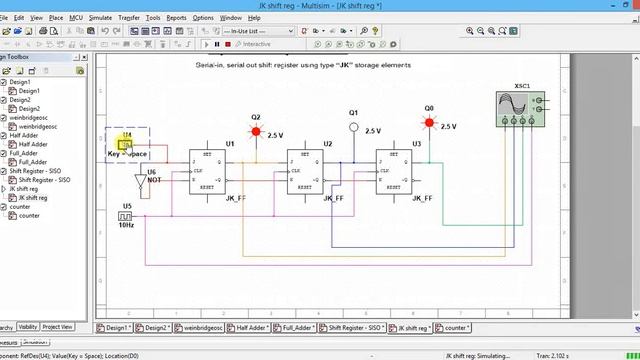
Task: Switch to the Design1 document tab
Action: click(114, 328)
